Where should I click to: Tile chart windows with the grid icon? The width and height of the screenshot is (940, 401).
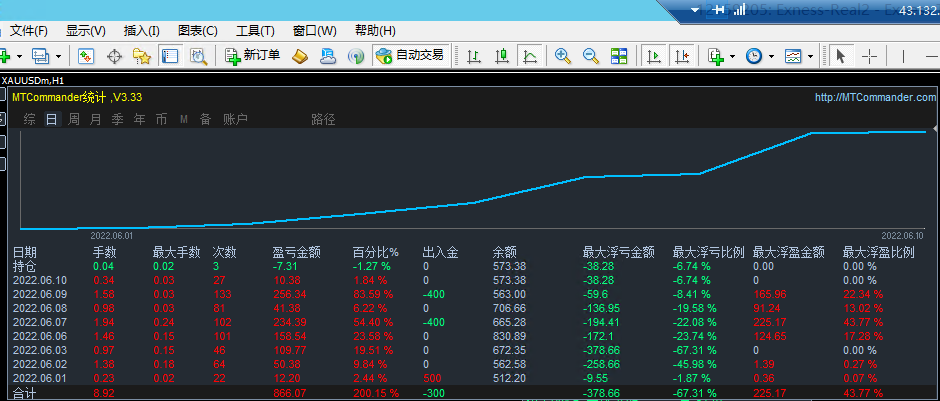619,56
